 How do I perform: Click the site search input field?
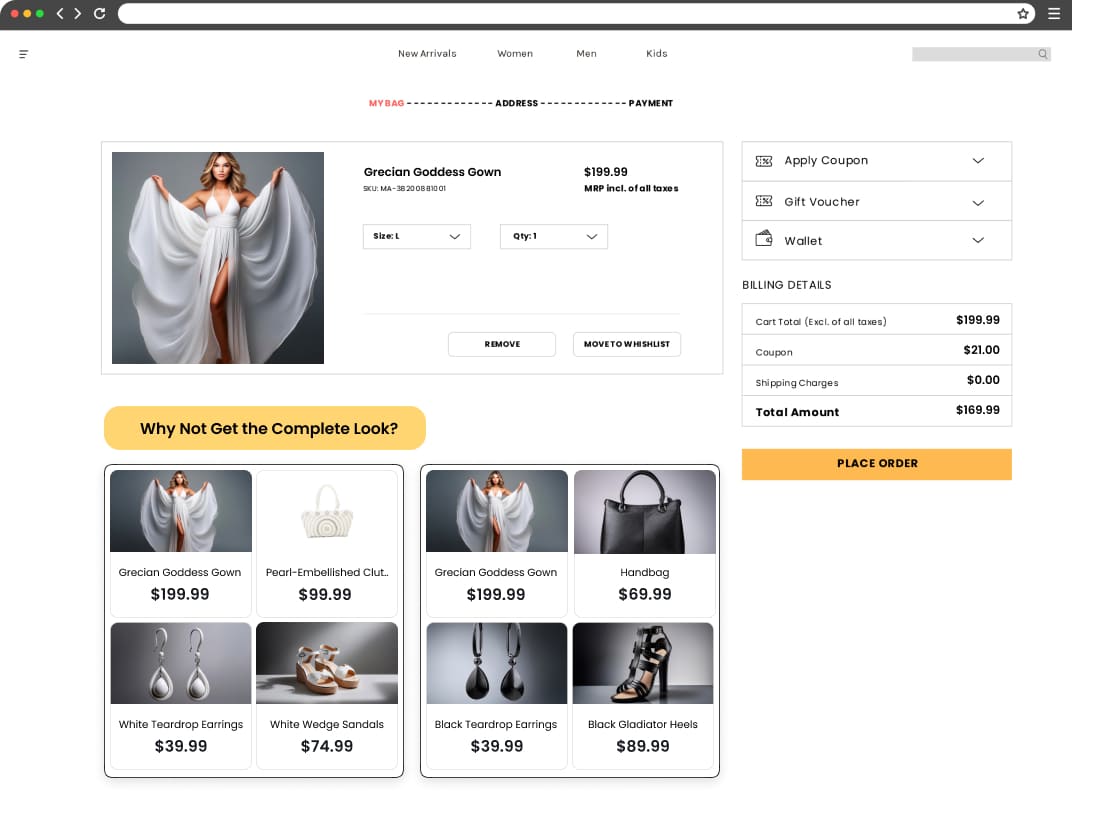(973, 54)
